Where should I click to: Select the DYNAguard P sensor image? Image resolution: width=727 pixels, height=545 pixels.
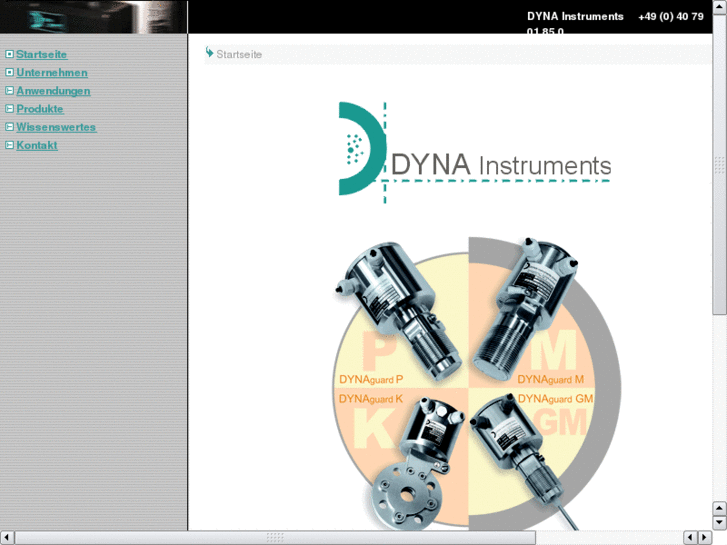(x=399, y=312)
